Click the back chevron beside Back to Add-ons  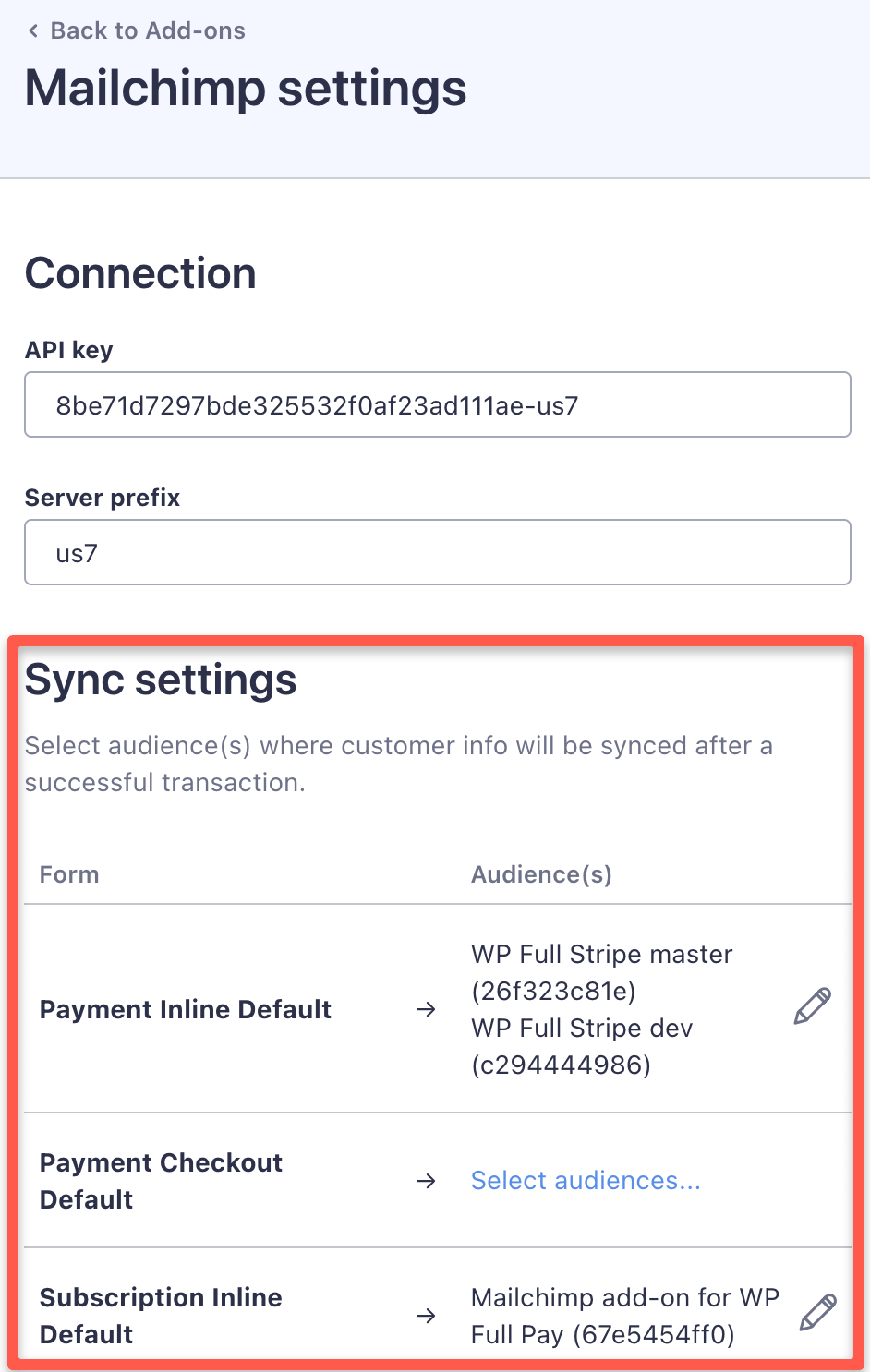(33, 31)
